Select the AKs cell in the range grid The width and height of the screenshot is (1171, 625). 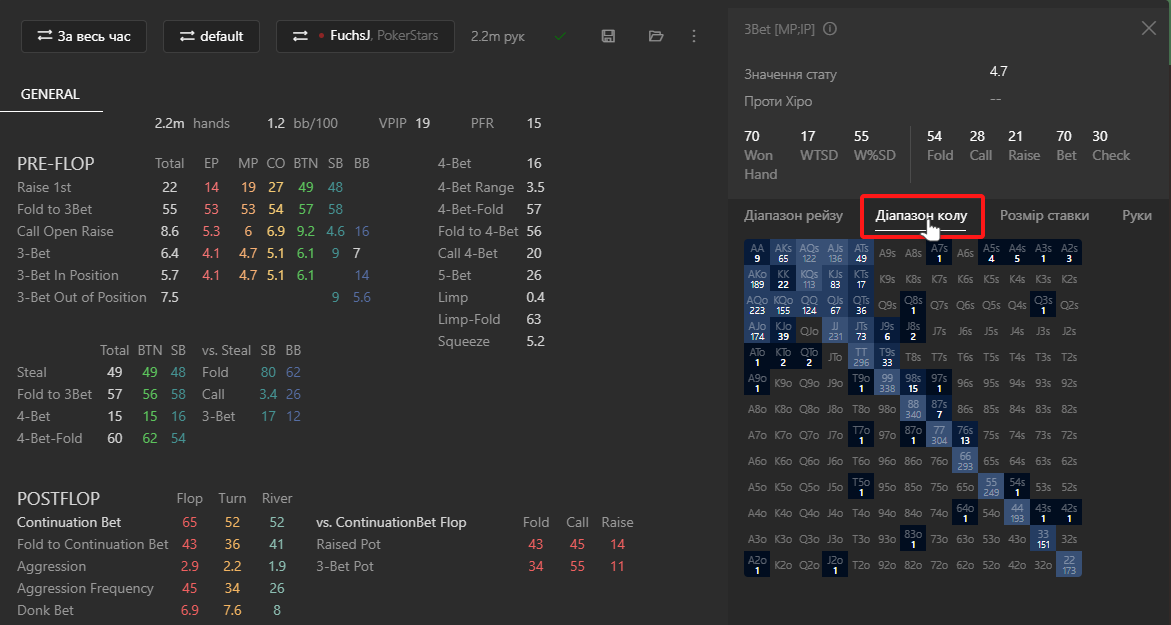click(x=783, y=252)
